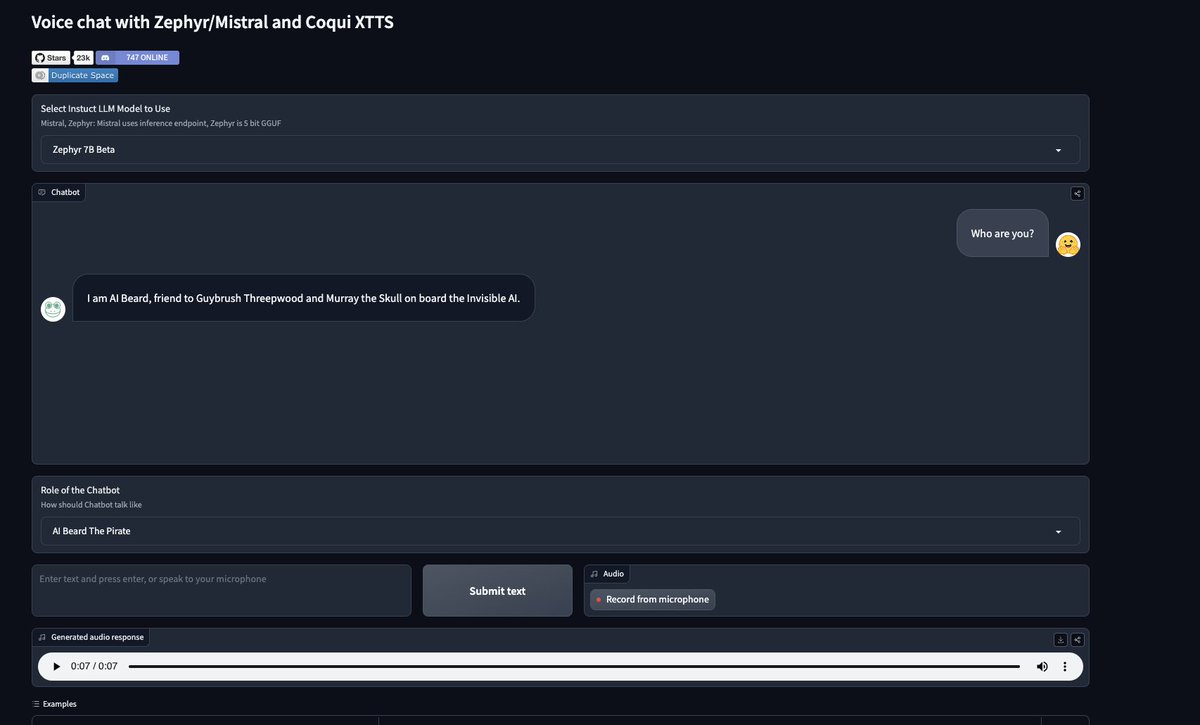
Task: Click the Examples list icon
Action: click(x=36, y=704)
